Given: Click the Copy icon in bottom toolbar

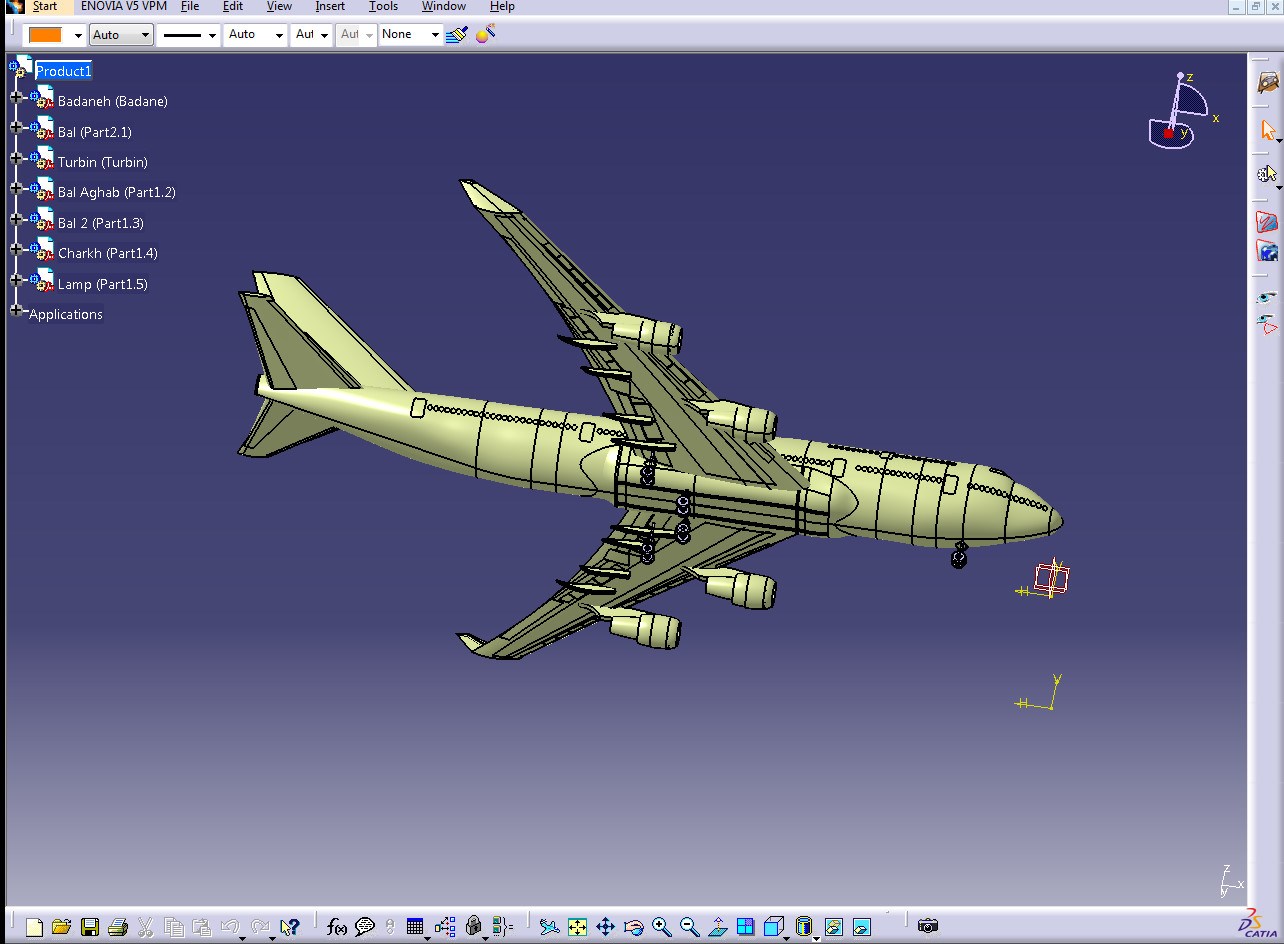Looking at the screenshot, I should pos(174,927).
